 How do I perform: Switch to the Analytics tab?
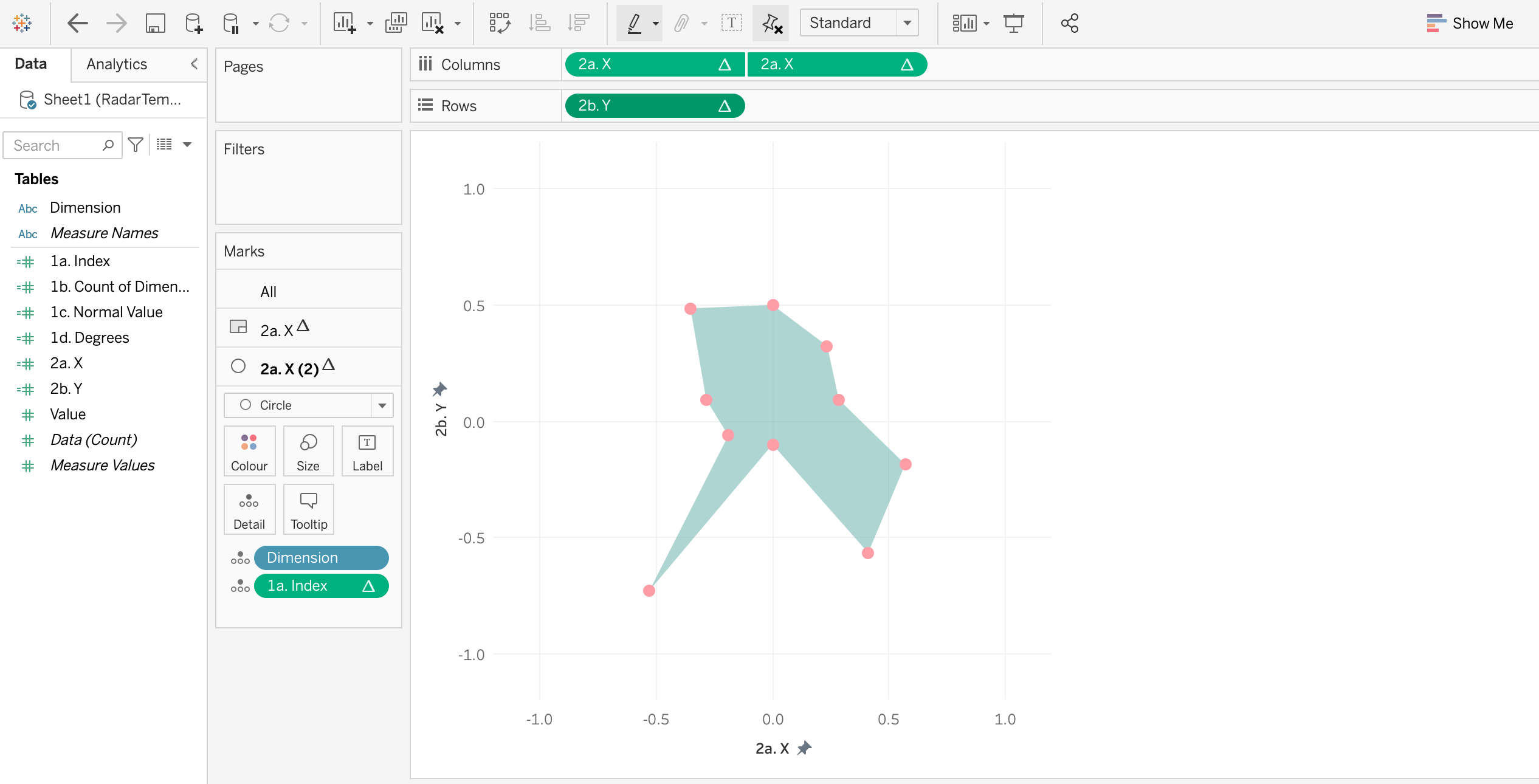(117, 64)
